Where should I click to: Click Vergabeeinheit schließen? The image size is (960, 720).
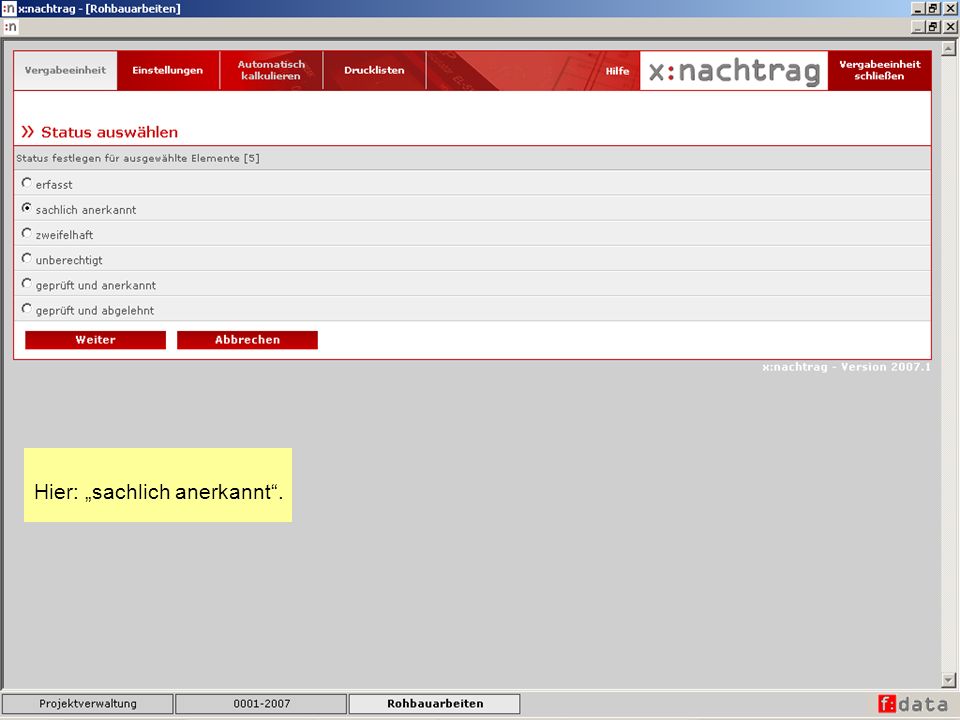pyautogui.click(x=879, y=70)
